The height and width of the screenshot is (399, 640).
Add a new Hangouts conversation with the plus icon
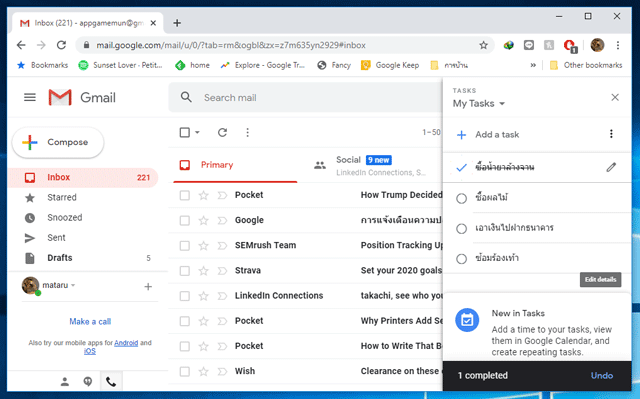pyautogui.click(x=148, y=287)
